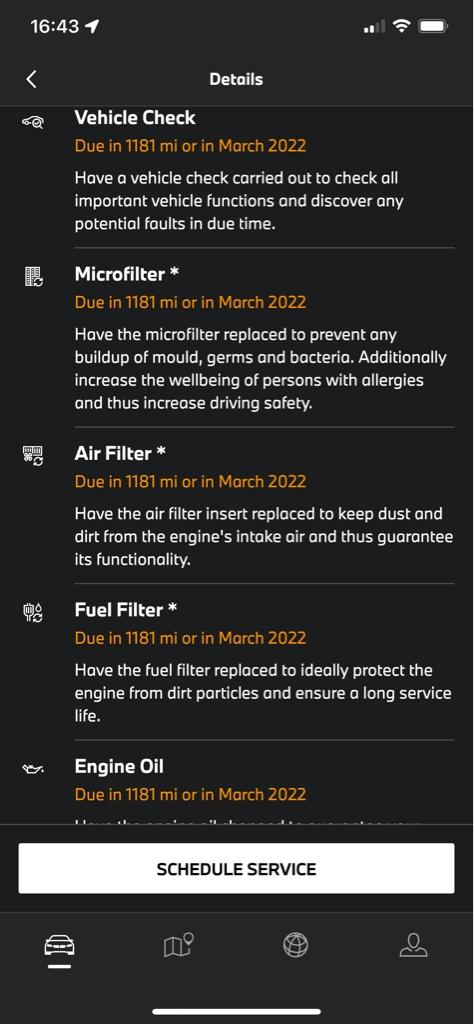Tap the Schedule Service button
474x1024 pixels.
(x=236, y=868)
